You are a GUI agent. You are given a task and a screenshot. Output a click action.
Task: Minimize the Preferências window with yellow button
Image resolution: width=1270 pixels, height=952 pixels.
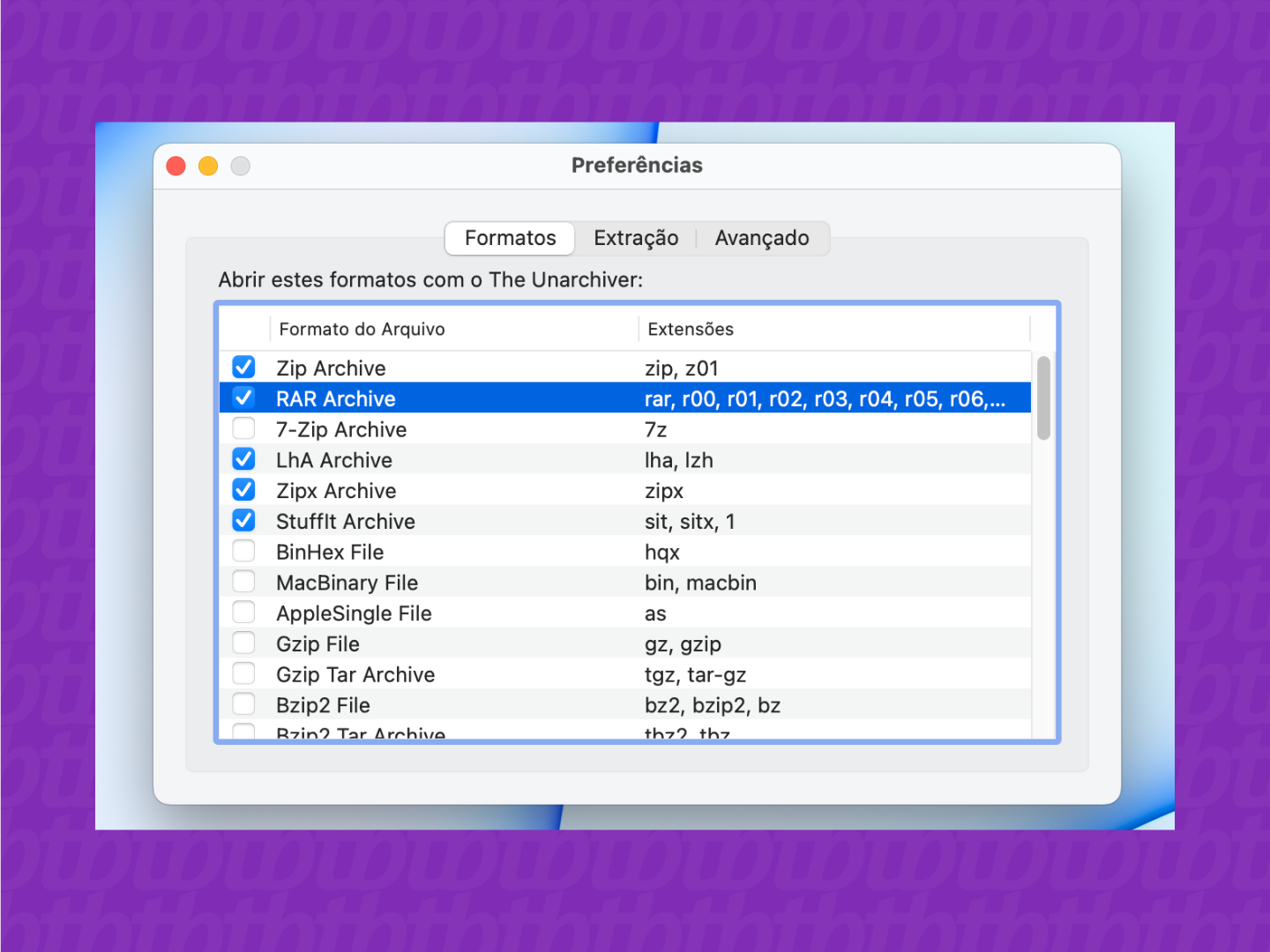coord(208,166)
